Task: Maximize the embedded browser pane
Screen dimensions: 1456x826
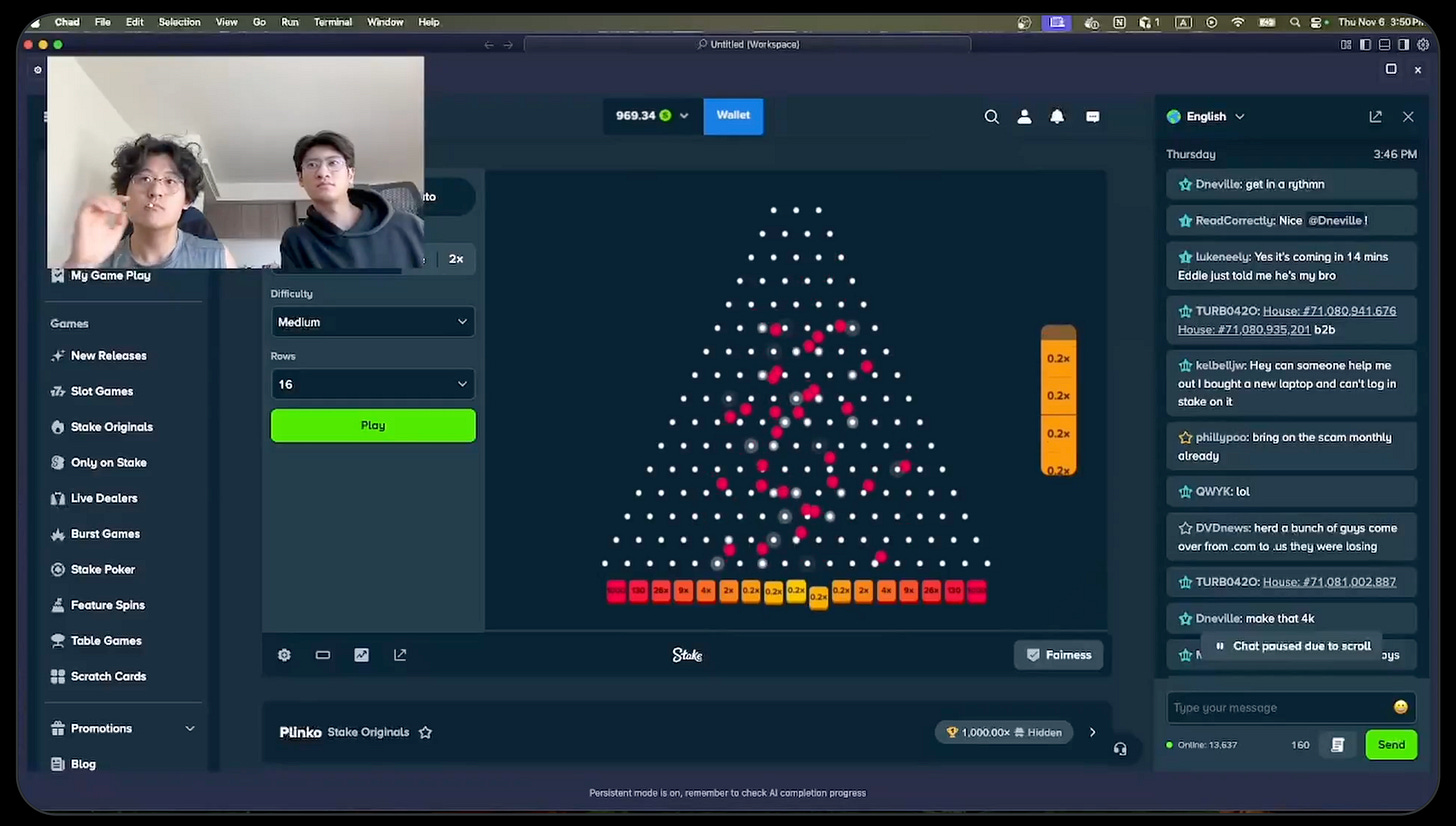Action: (1391, 69)
